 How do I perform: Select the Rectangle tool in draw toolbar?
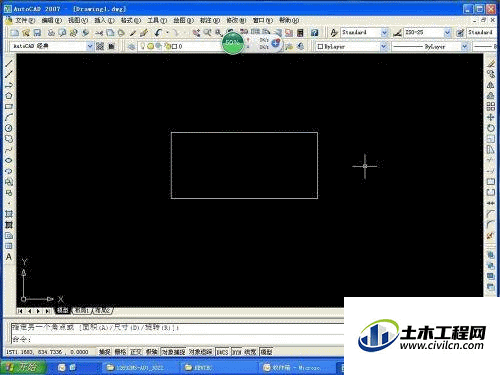pyautogui.click(x=9, y=107)
